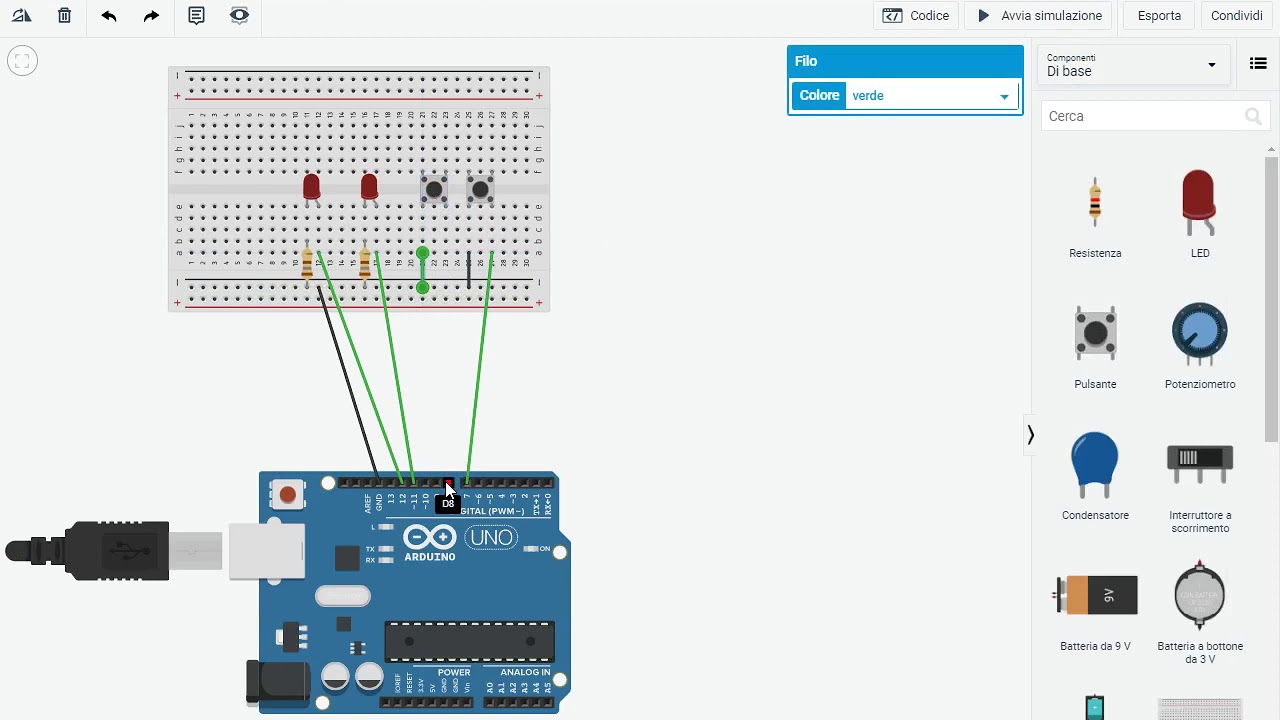Click the Filo panel header
Image resolution: width=1280 pixels, height=720 pixels.
tap(905, 61)
